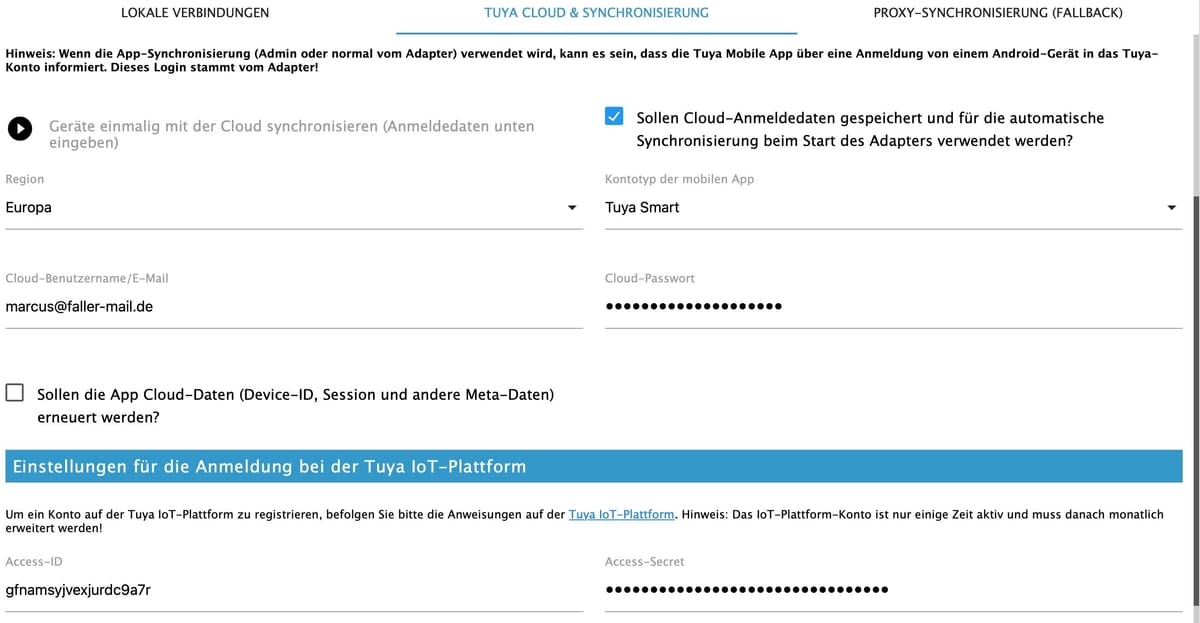This screenshot has height=623, width=1200.
Task: Focus the Cloud-Passwort field
Action: pos(894,307)
